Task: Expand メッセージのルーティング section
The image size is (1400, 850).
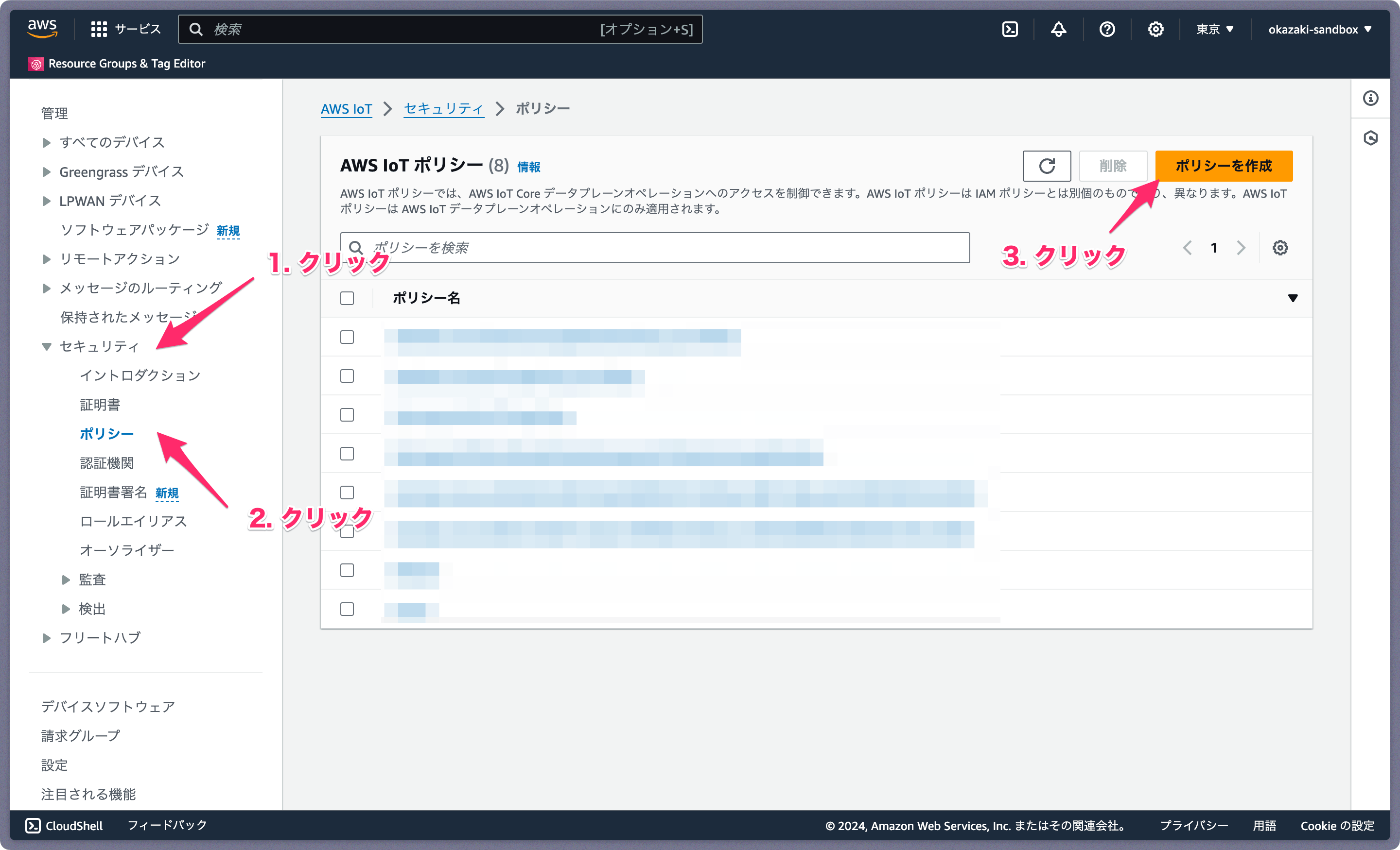Action: pos(47,288)
